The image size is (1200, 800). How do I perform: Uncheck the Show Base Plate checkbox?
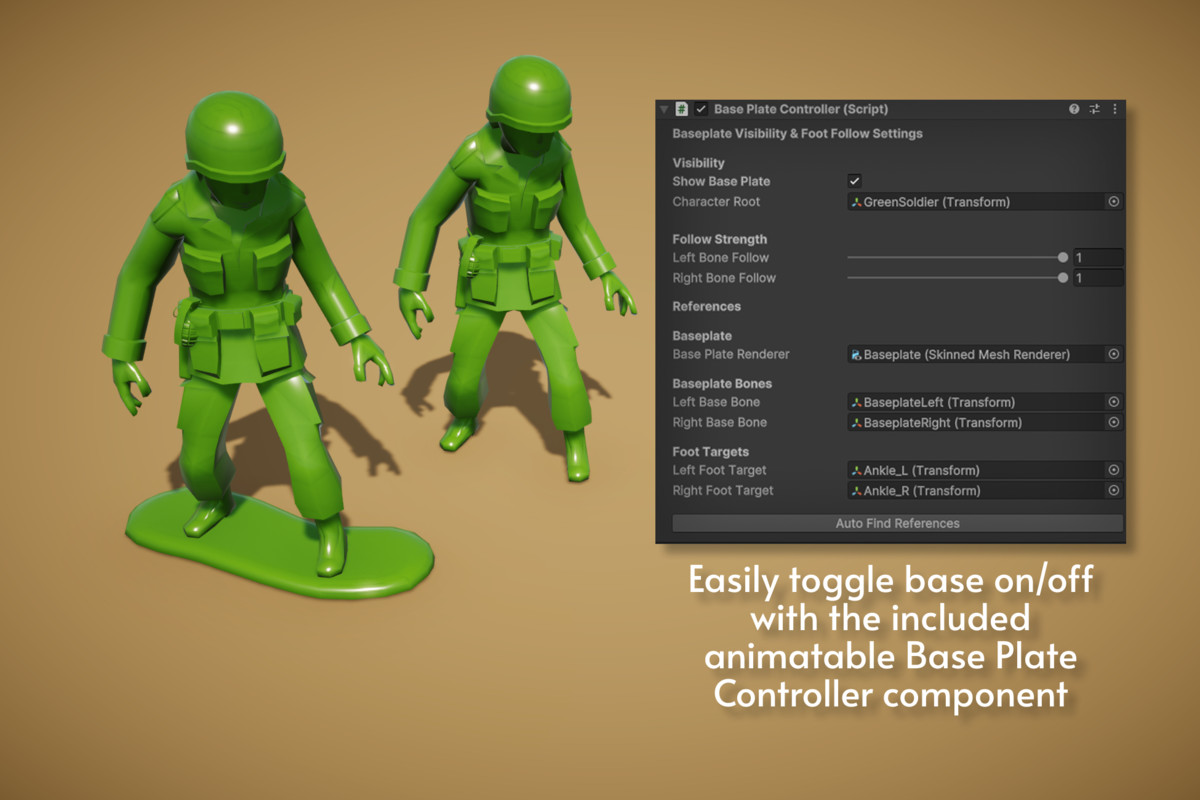click(x=853, y=181)
